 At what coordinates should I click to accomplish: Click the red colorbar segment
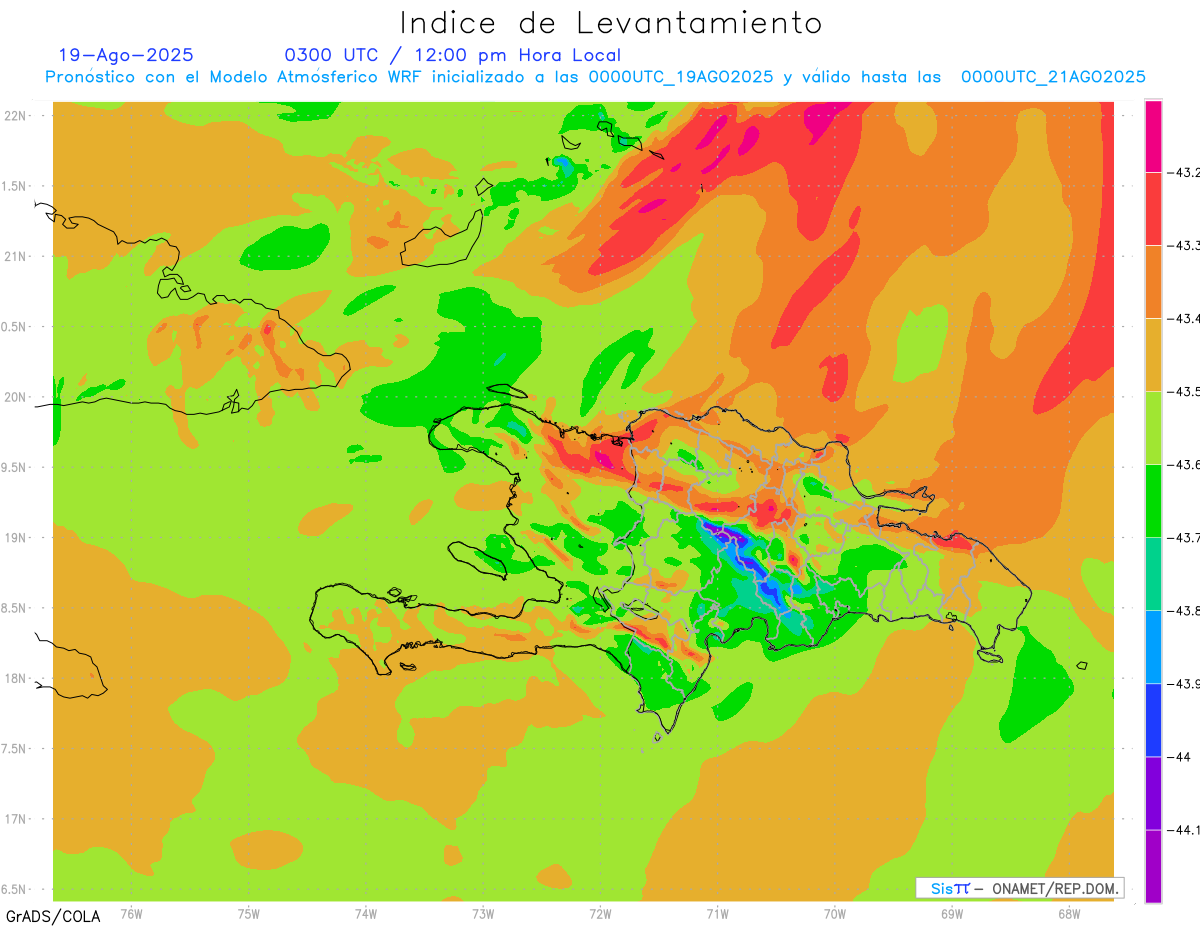click(1153, 209)
